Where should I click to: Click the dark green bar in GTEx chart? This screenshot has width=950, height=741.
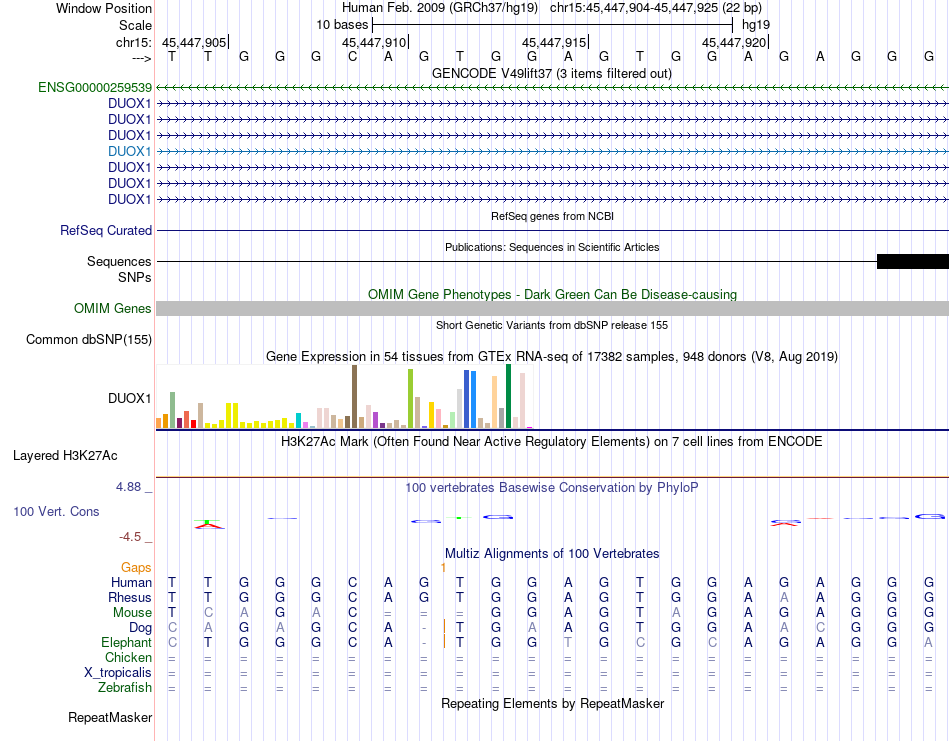point(508,396)
